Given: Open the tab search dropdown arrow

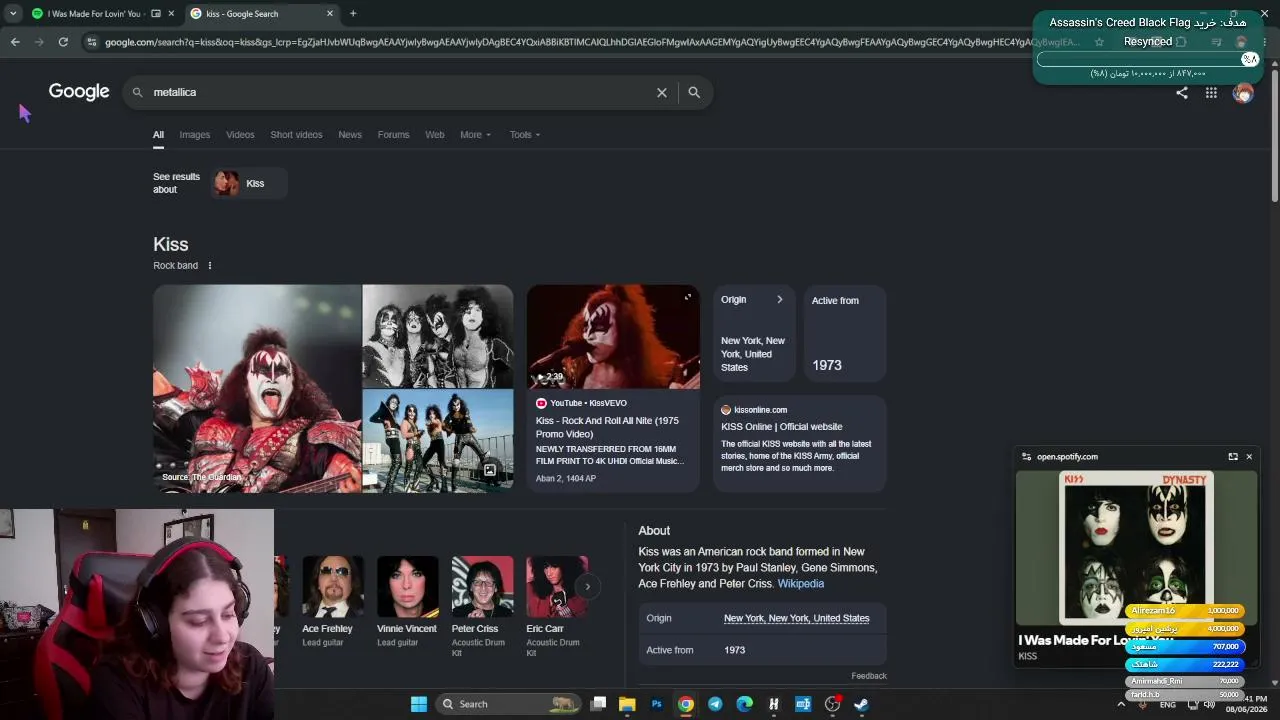Looking at the screenshot, I should pyautogui.click(x=13, y=13).
